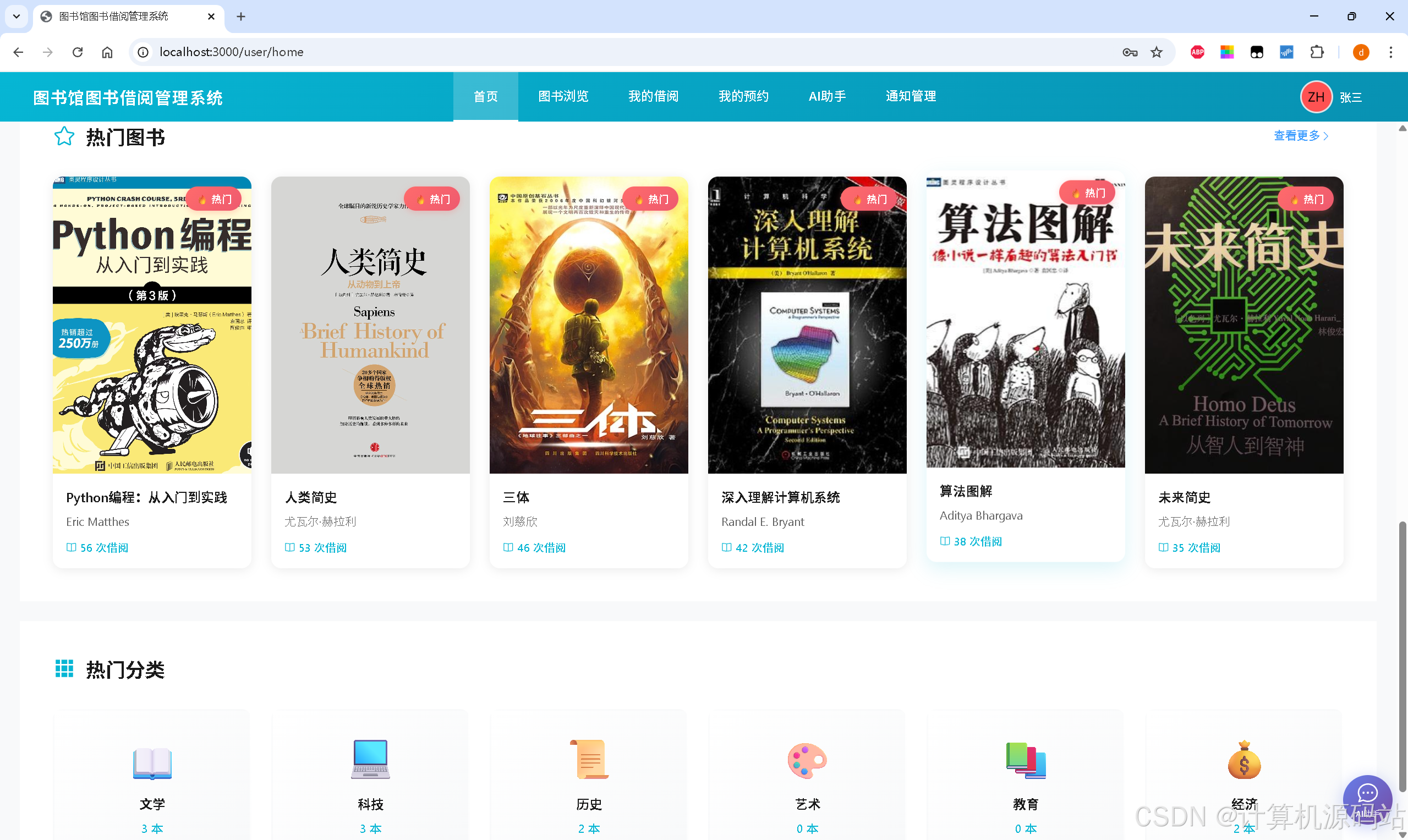
Task: Open the browser tab search arrow
Action: click(x=16, y=17)
